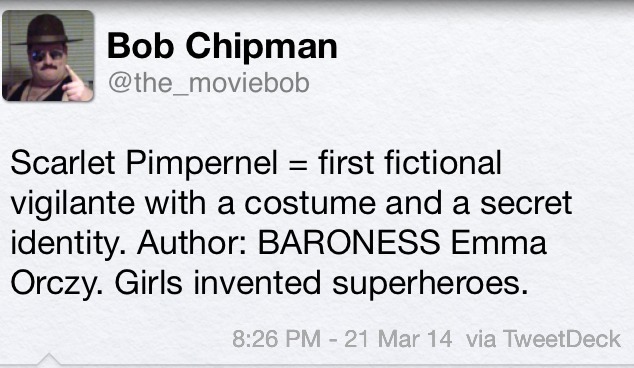Click the word vigilante
The image size is (634, 368).
[72, 204]
